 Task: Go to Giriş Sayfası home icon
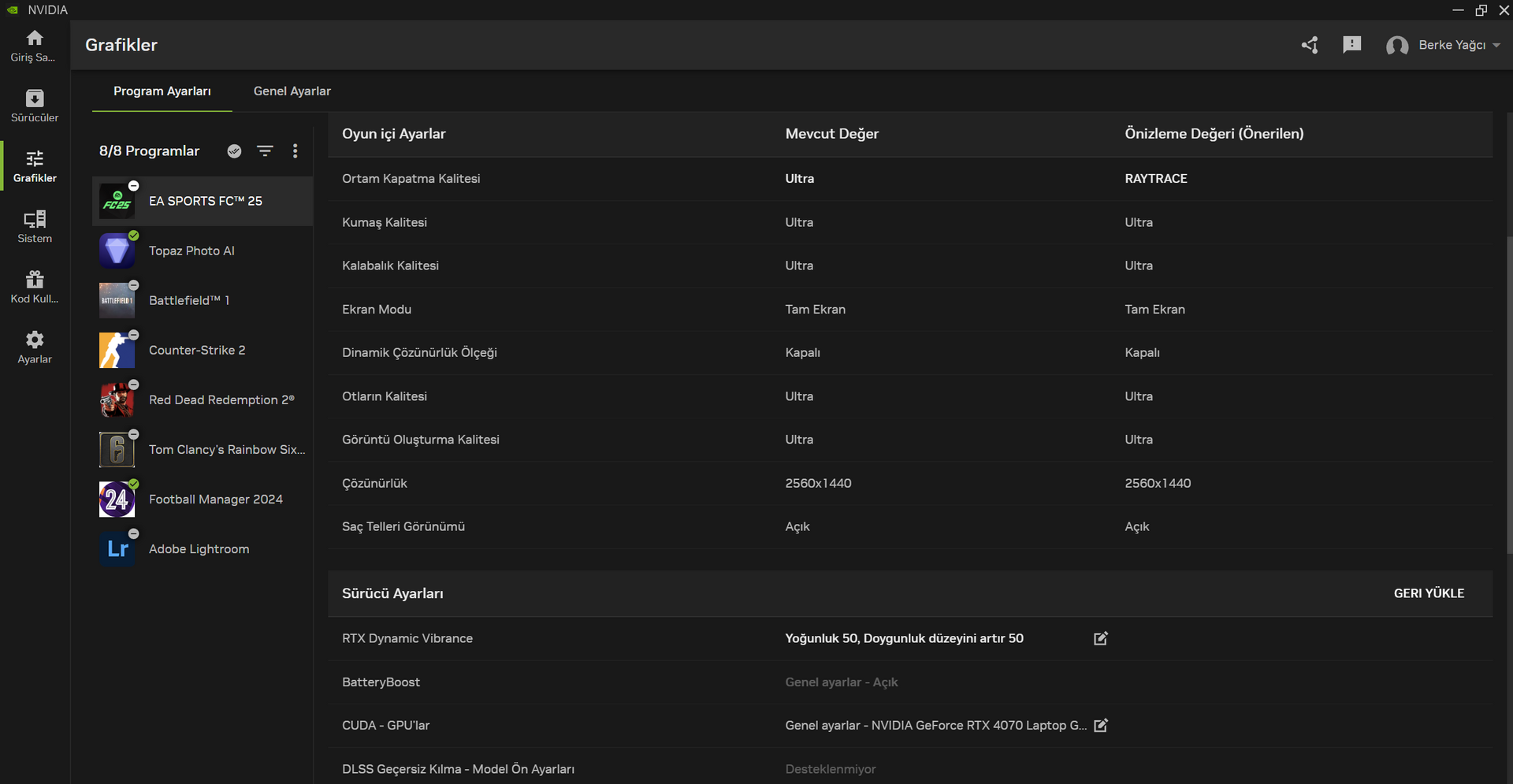pyautogui.click(x=35, y=46)
